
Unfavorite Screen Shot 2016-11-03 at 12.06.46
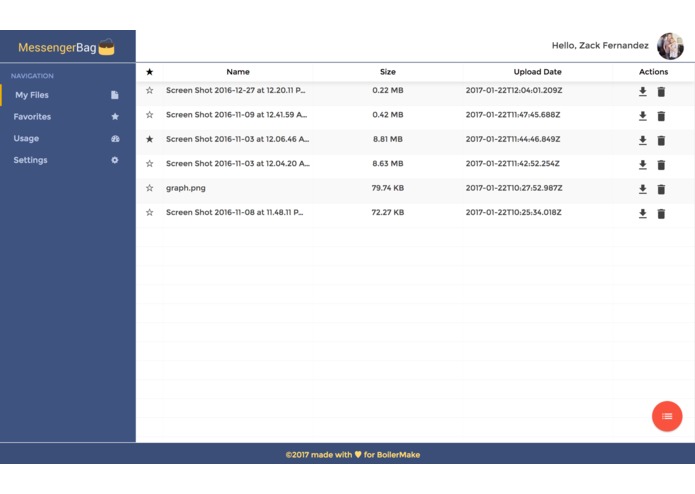click(x=149, y=139)
